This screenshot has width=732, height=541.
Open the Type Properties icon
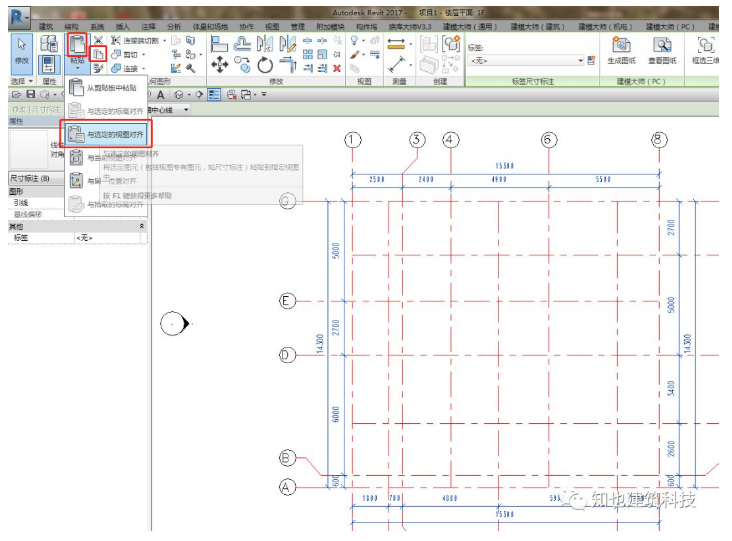(49, 44)
